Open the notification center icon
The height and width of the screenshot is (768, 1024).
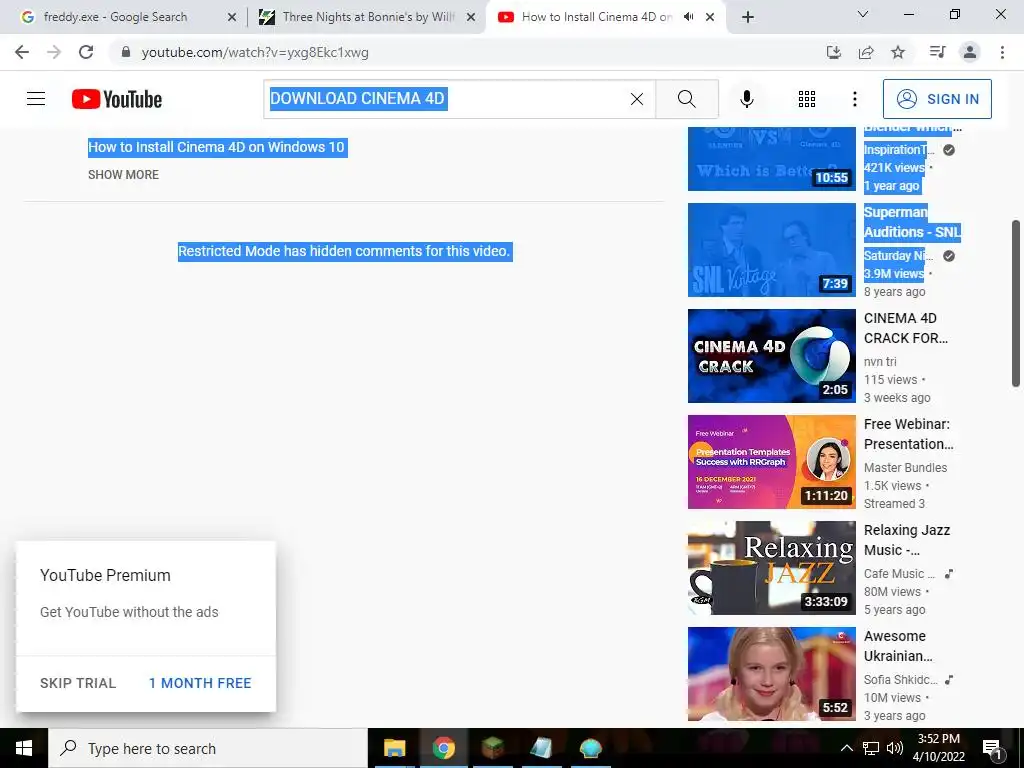point(993,748)
